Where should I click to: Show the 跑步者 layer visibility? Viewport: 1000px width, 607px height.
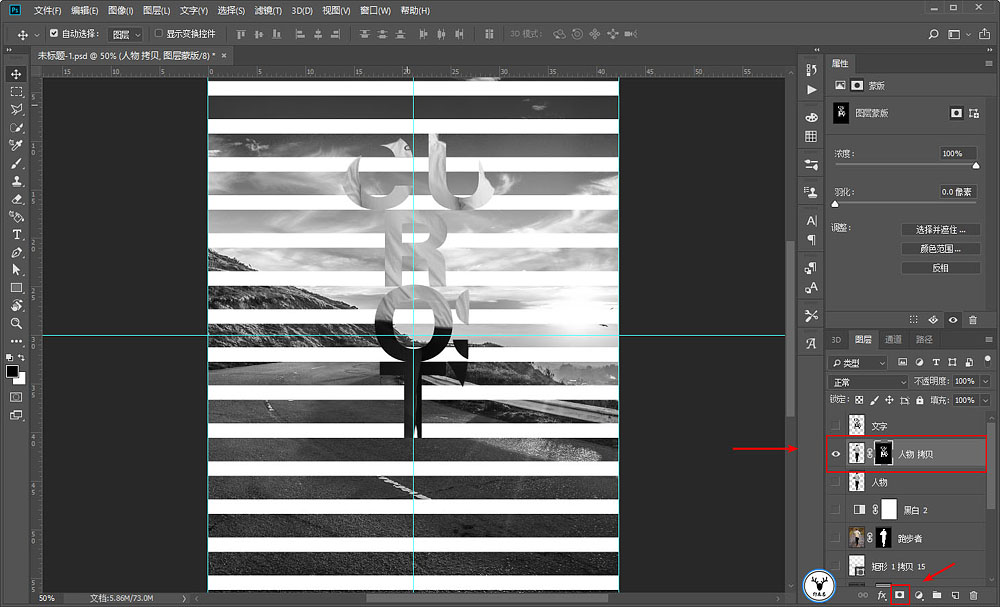click(x=835, y=538)
